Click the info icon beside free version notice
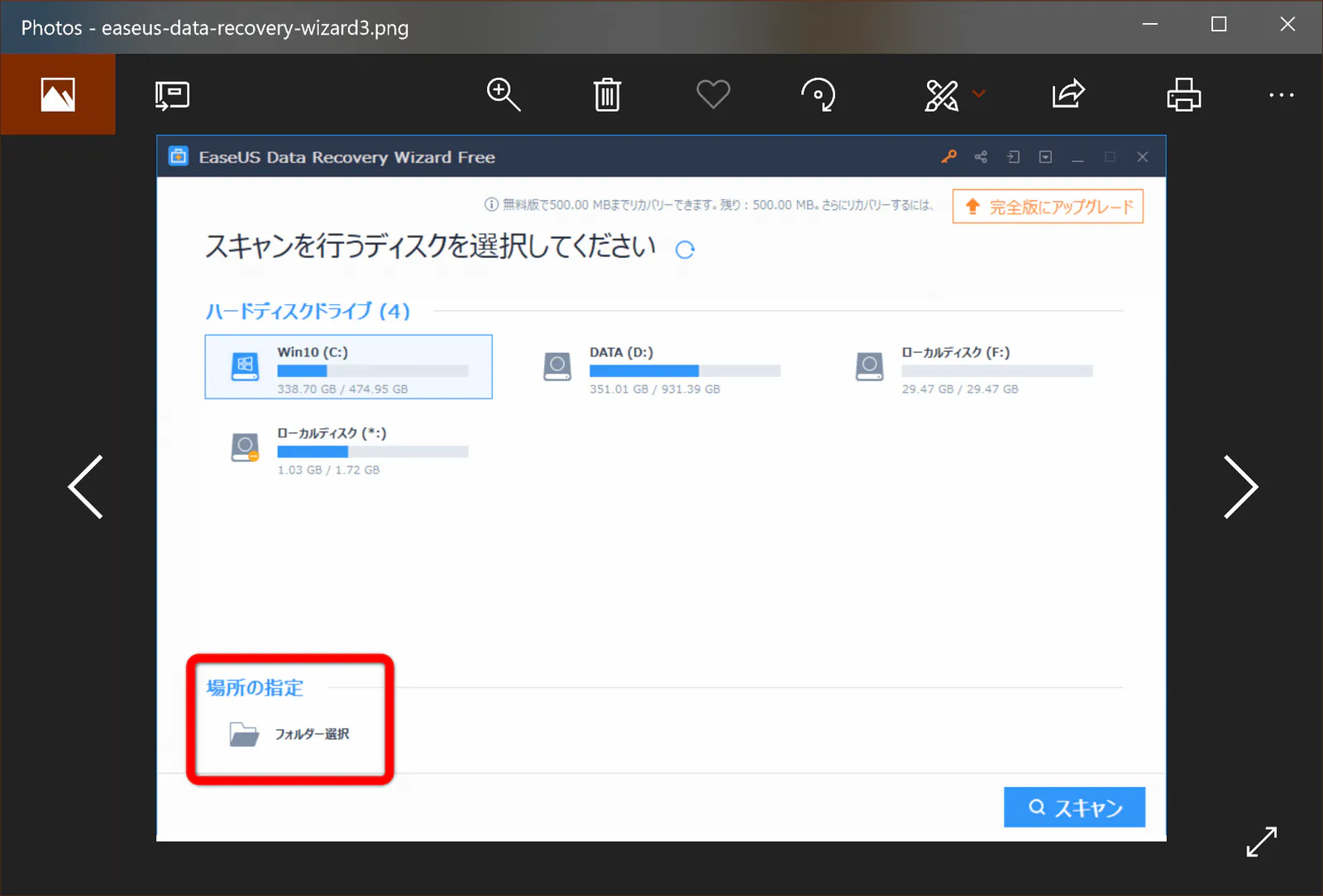This screenshot has height=896, width=1323. (x=491, y=204)
